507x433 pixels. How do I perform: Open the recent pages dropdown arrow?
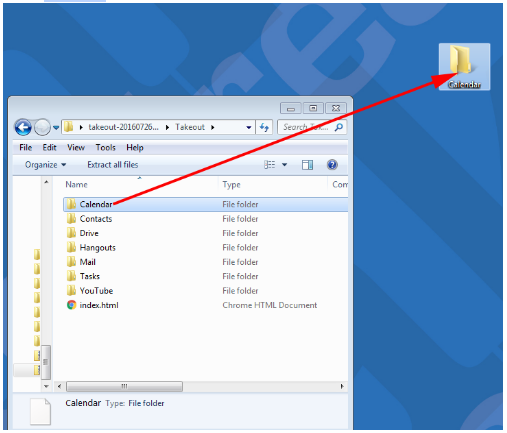(56, 127)
